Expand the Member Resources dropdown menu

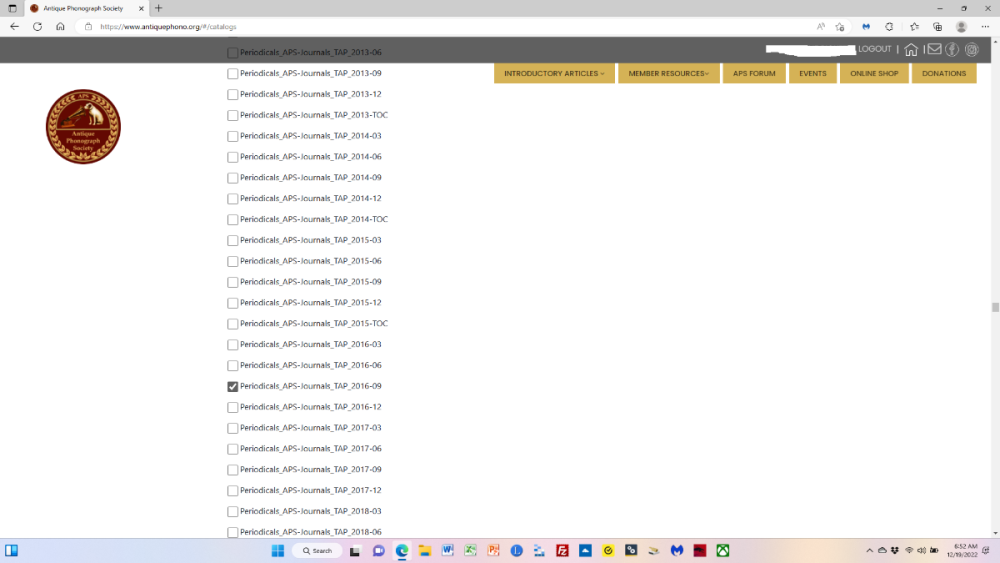tap(668, 73)
